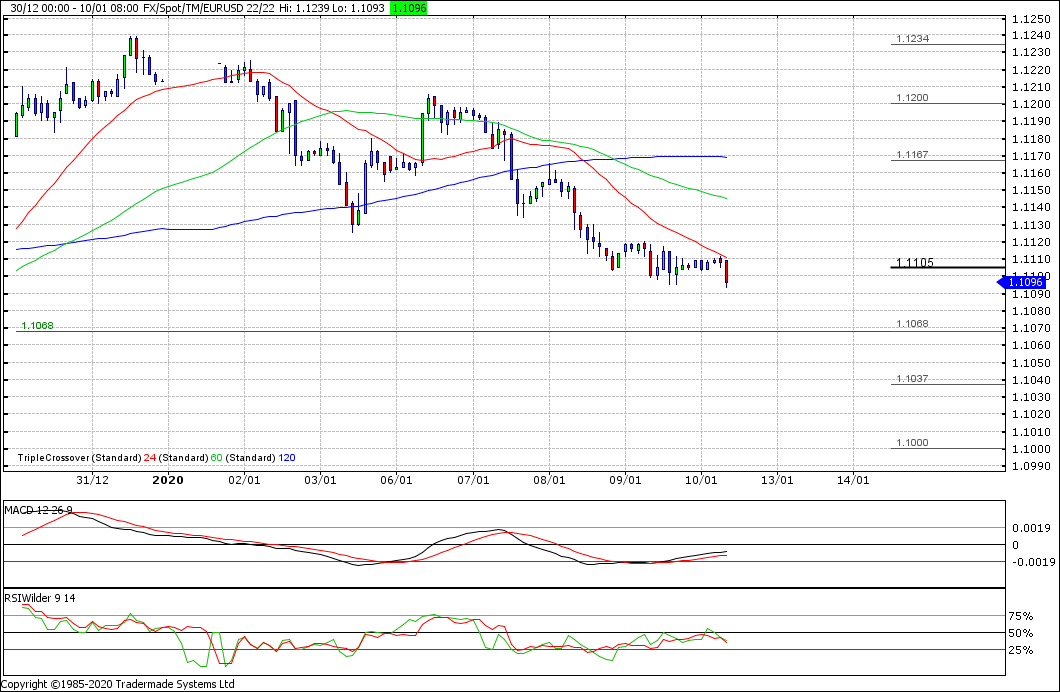The image size is (1060, 692).
Task: Click the 25% RSI axis label
Action: pyautogui.click(x=1021, y=651)
